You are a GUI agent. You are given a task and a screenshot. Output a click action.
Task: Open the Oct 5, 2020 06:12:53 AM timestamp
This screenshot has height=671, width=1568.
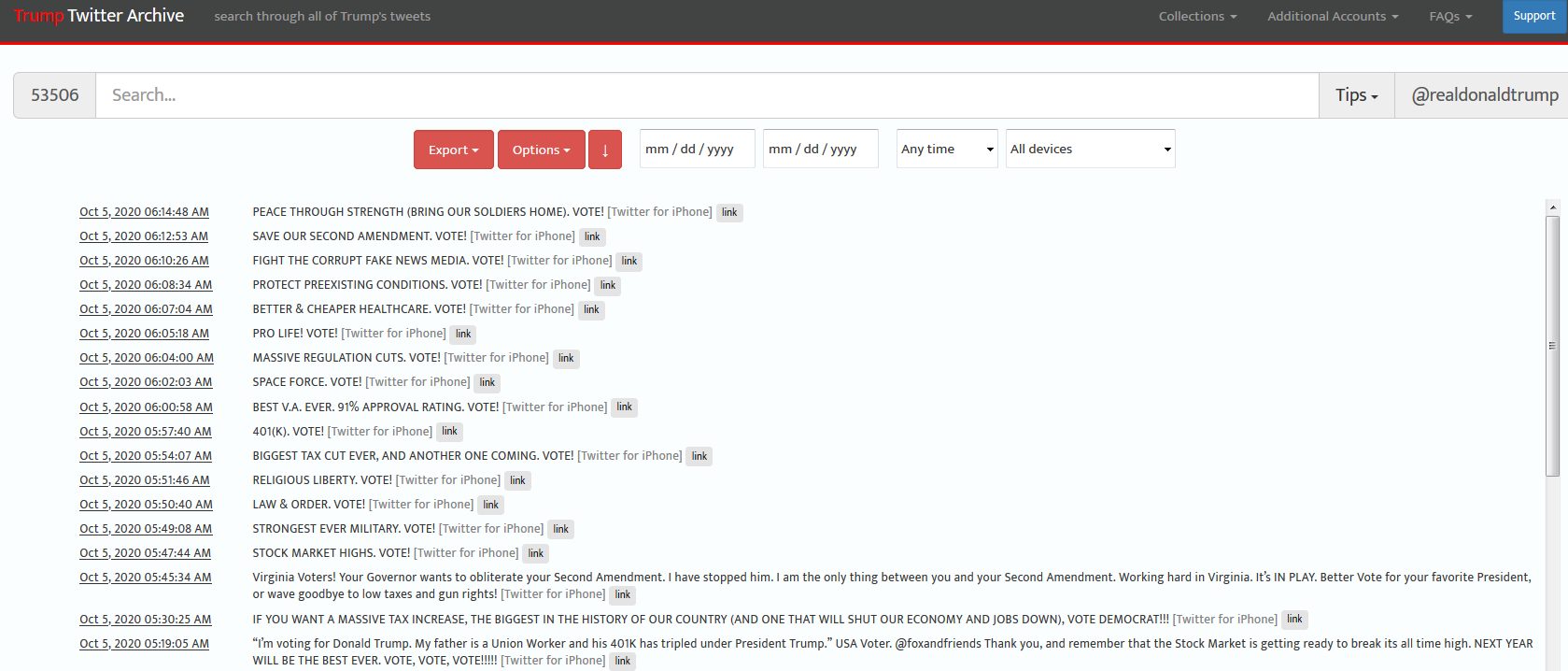coord(144,236)
